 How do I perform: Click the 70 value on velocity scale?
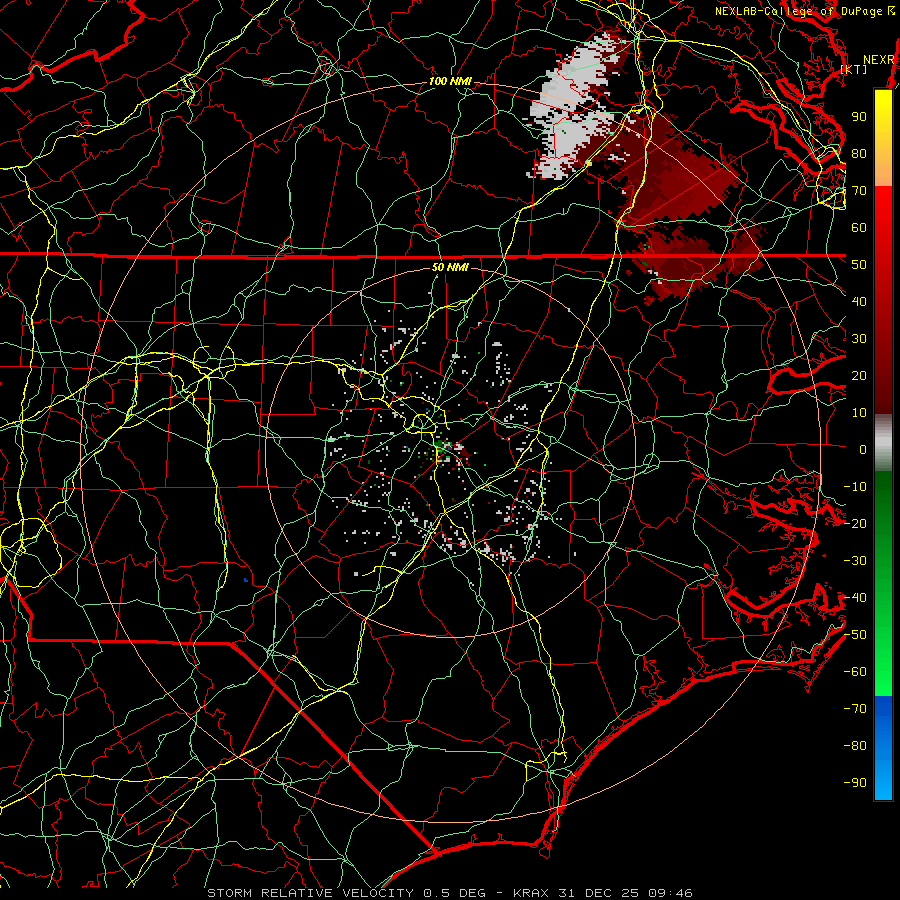tap(859, 191)
